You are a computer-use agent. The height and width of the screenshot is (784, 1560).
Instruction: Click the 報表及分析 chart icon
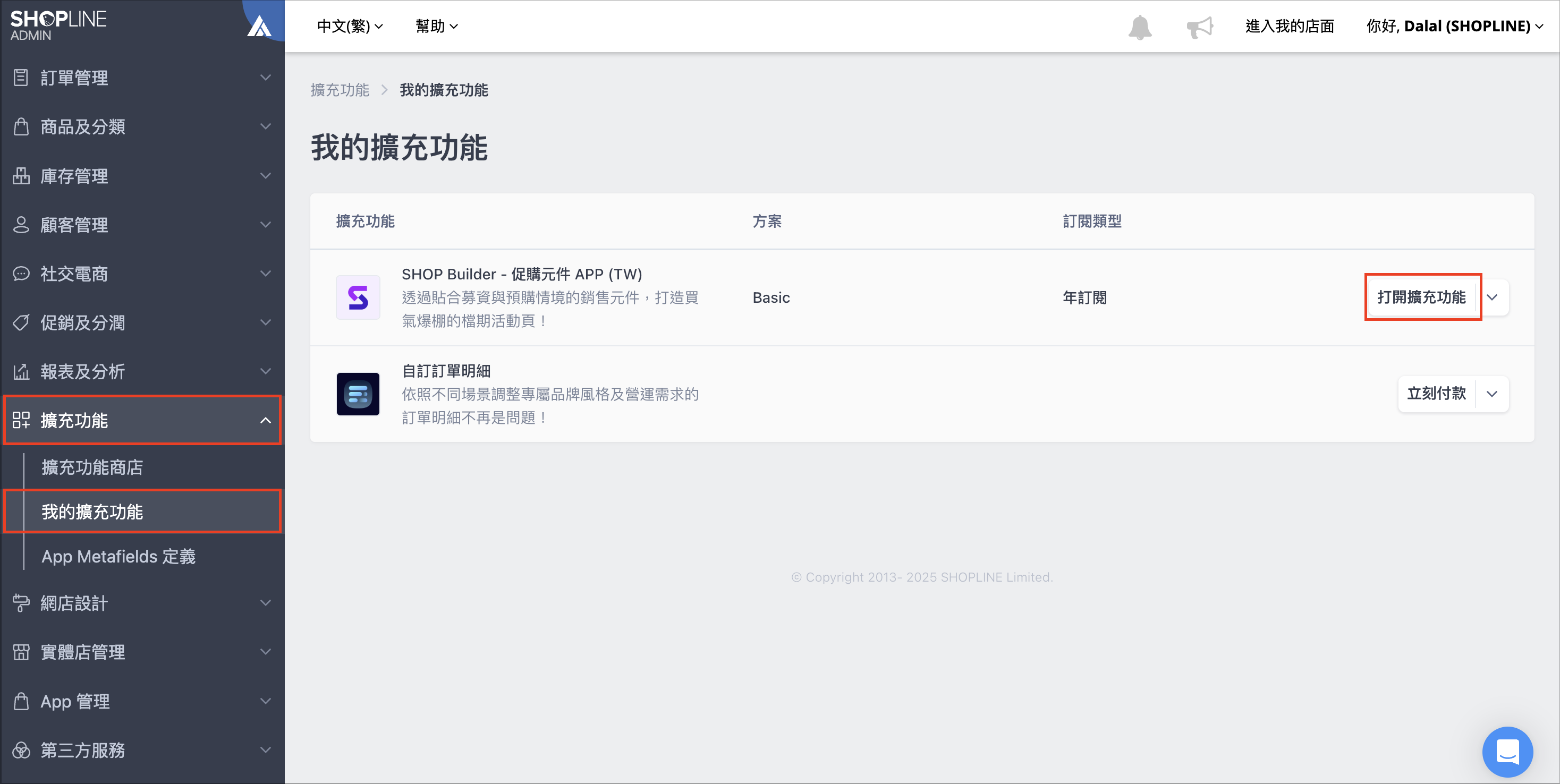21,371
